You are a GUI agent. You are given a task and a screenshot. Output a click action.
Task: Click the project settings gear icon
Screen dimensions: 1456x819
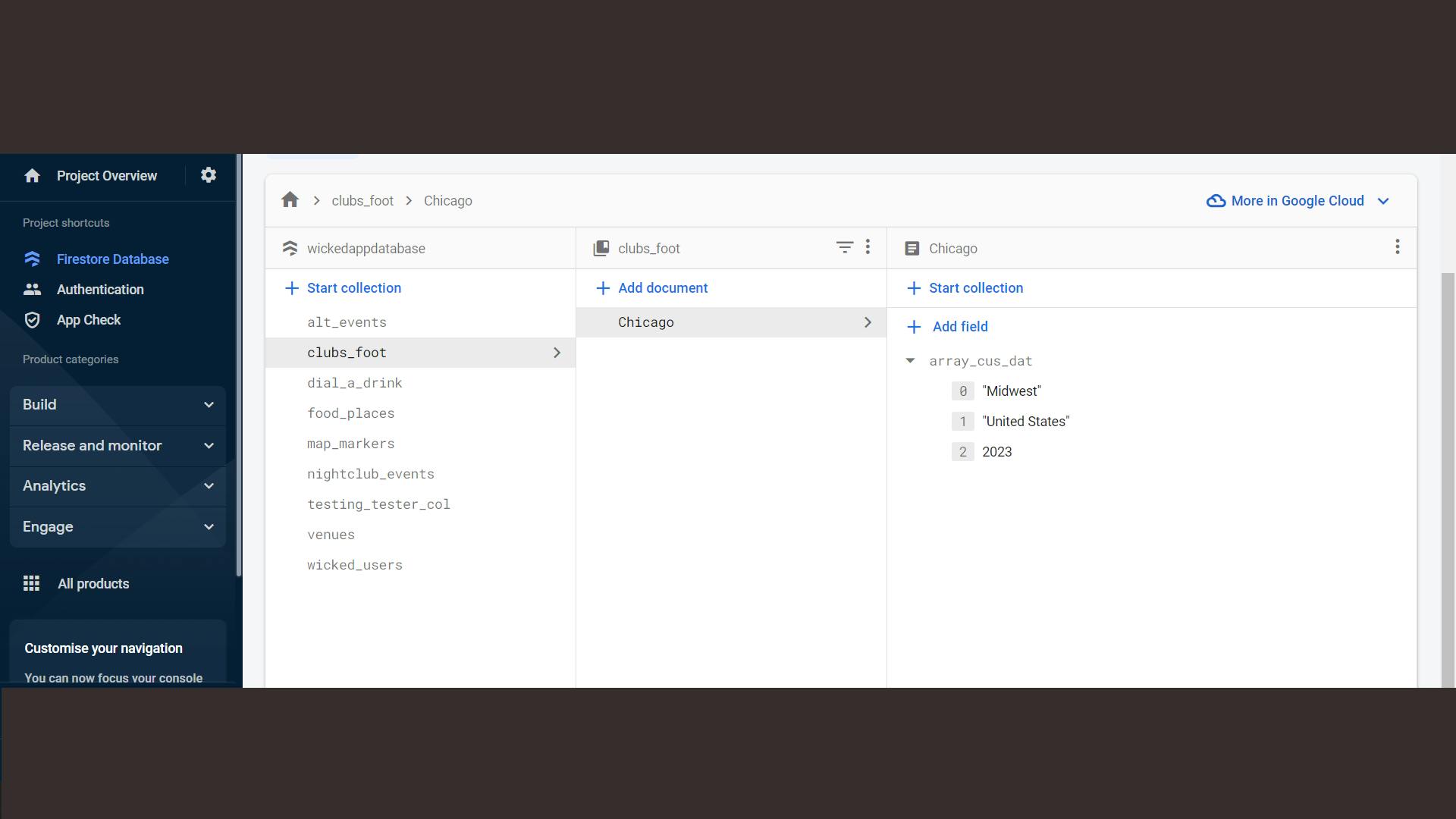tap(209, 175)
